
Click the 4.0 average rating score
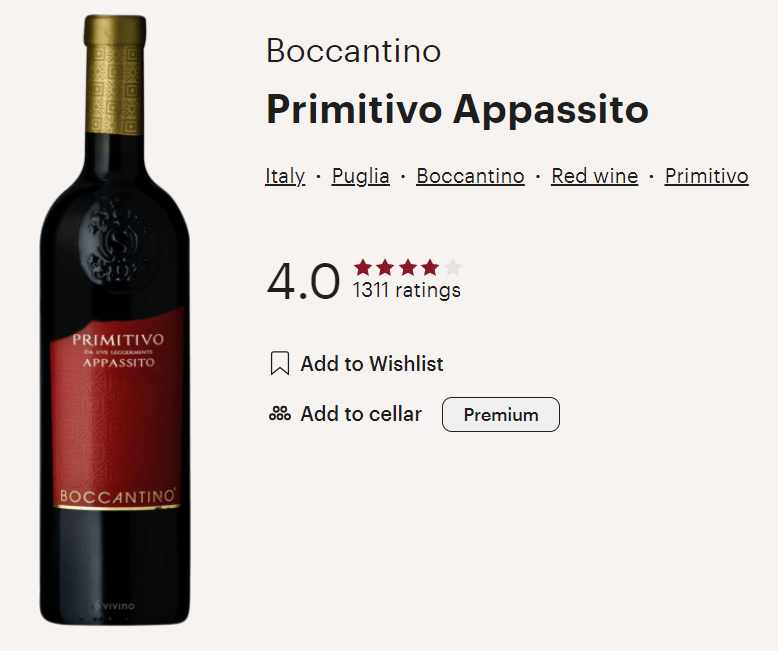point(303,282)
